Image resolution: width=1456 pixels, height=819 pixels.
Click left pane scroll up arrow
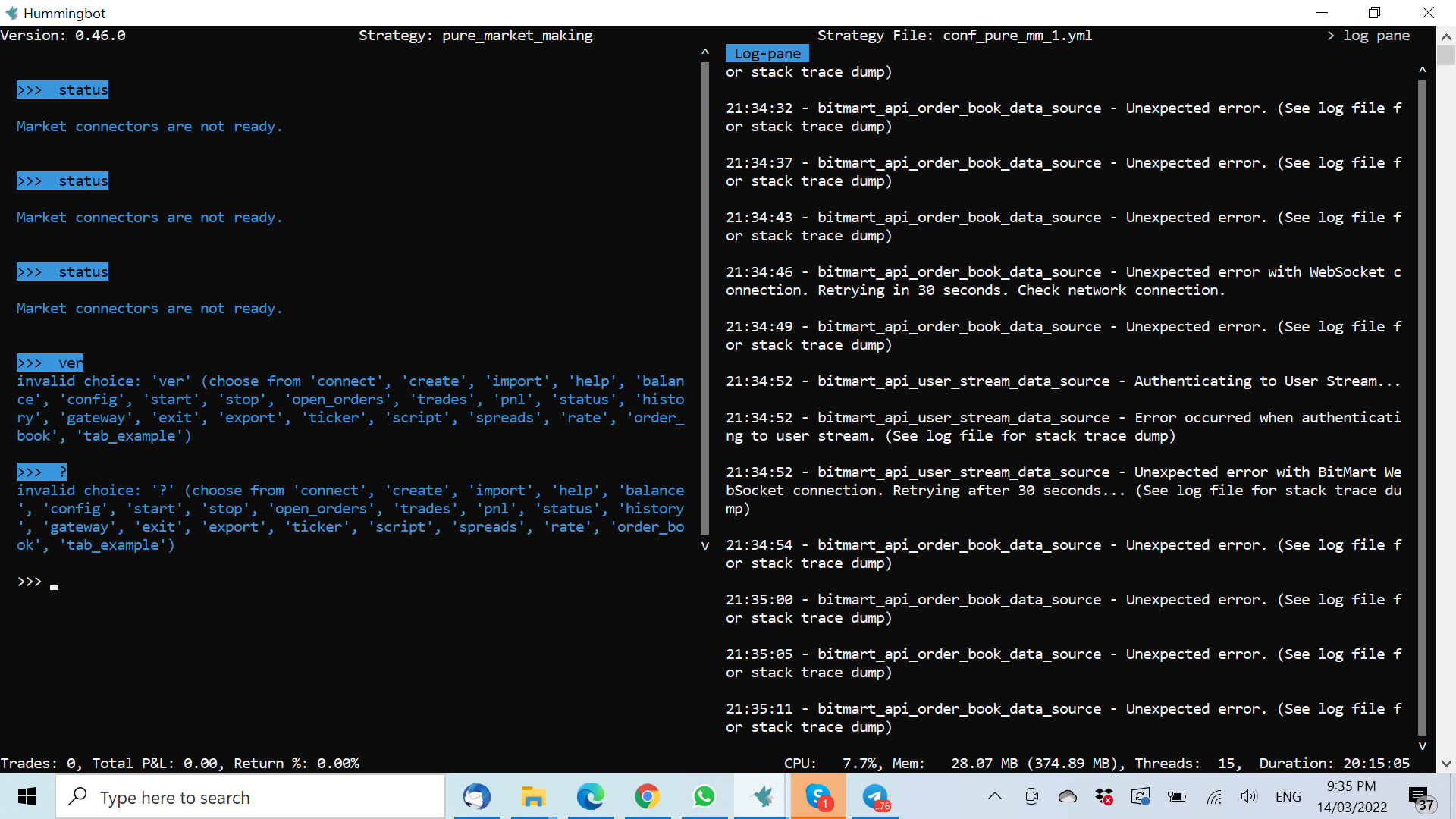(705, 52)
